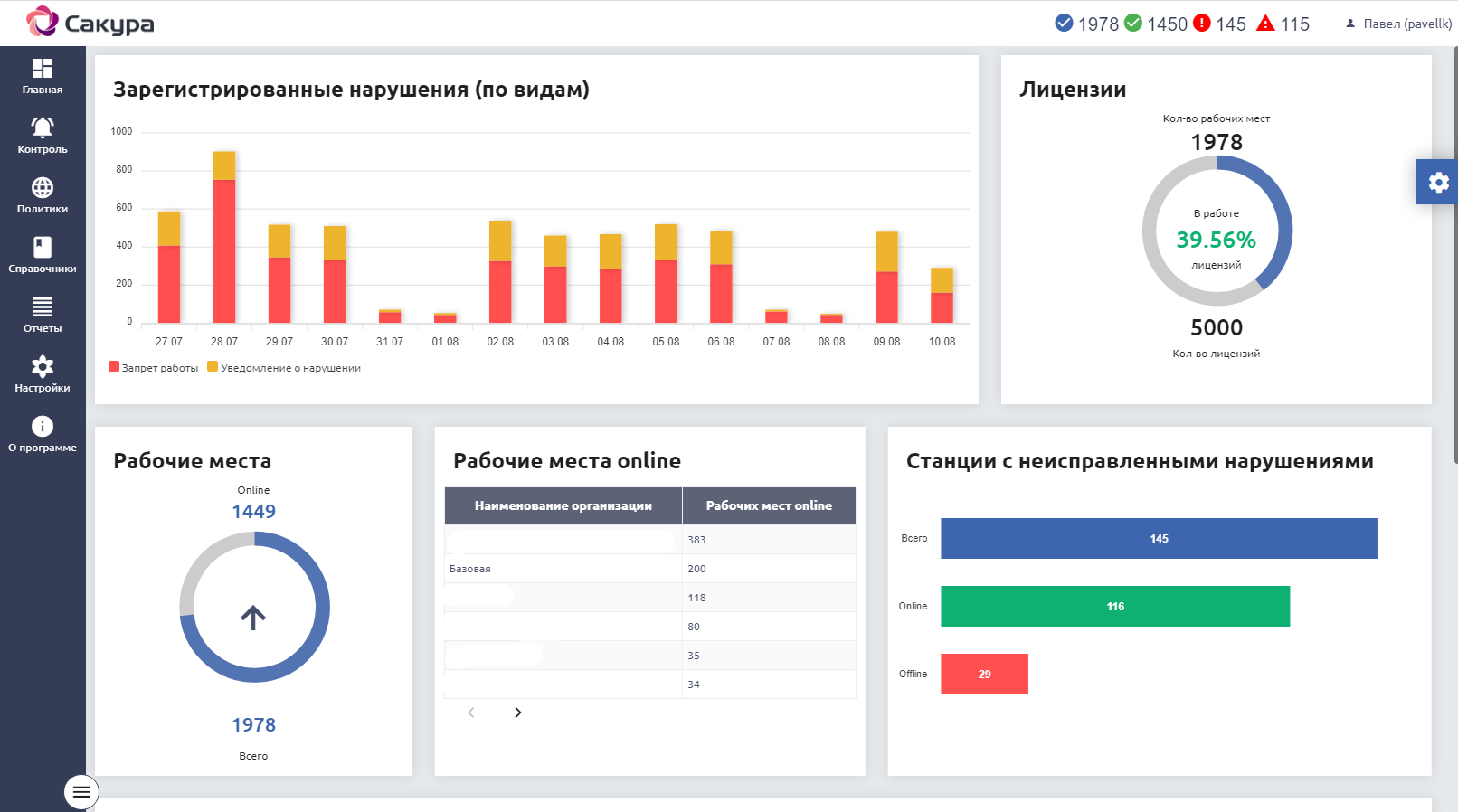1458x812 pixels.
Task: Click the green checkmark status icon near 1450
Action: point(1133,23)
